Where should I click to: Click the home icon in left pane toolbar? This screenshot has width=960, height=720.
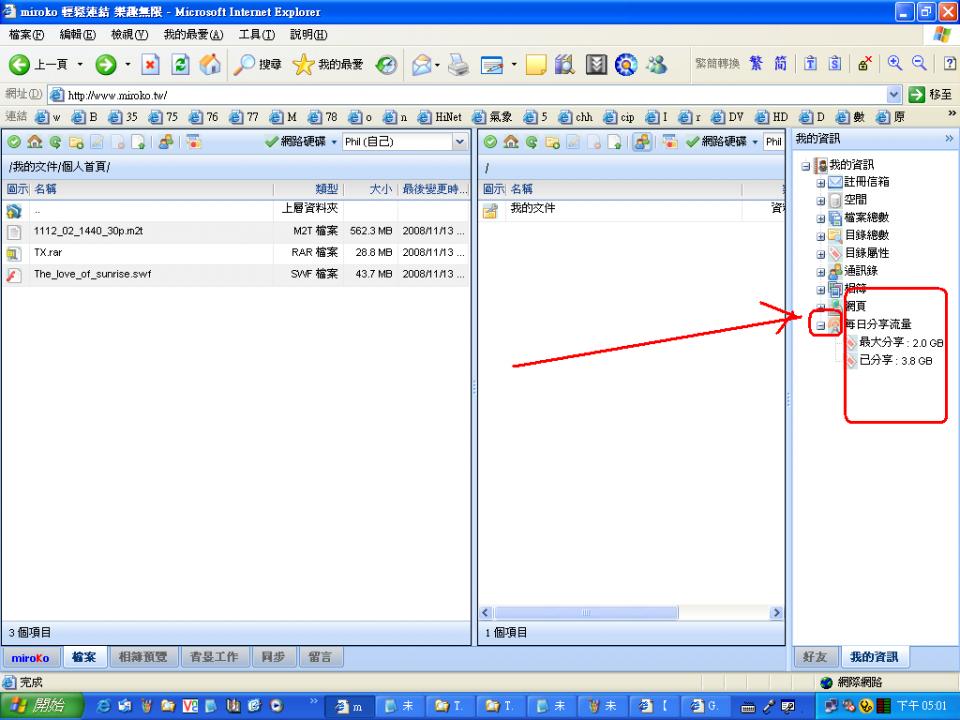tap(34, 142)
